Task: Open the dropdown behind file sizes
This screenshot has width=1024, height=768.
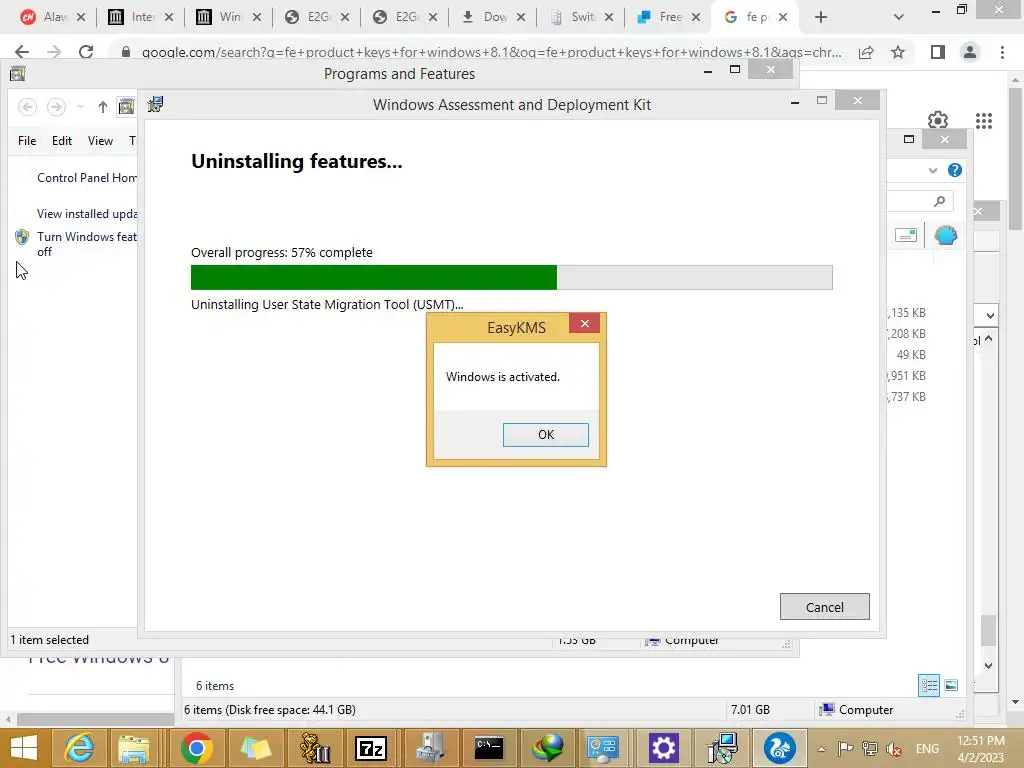Action: point(989,315)
